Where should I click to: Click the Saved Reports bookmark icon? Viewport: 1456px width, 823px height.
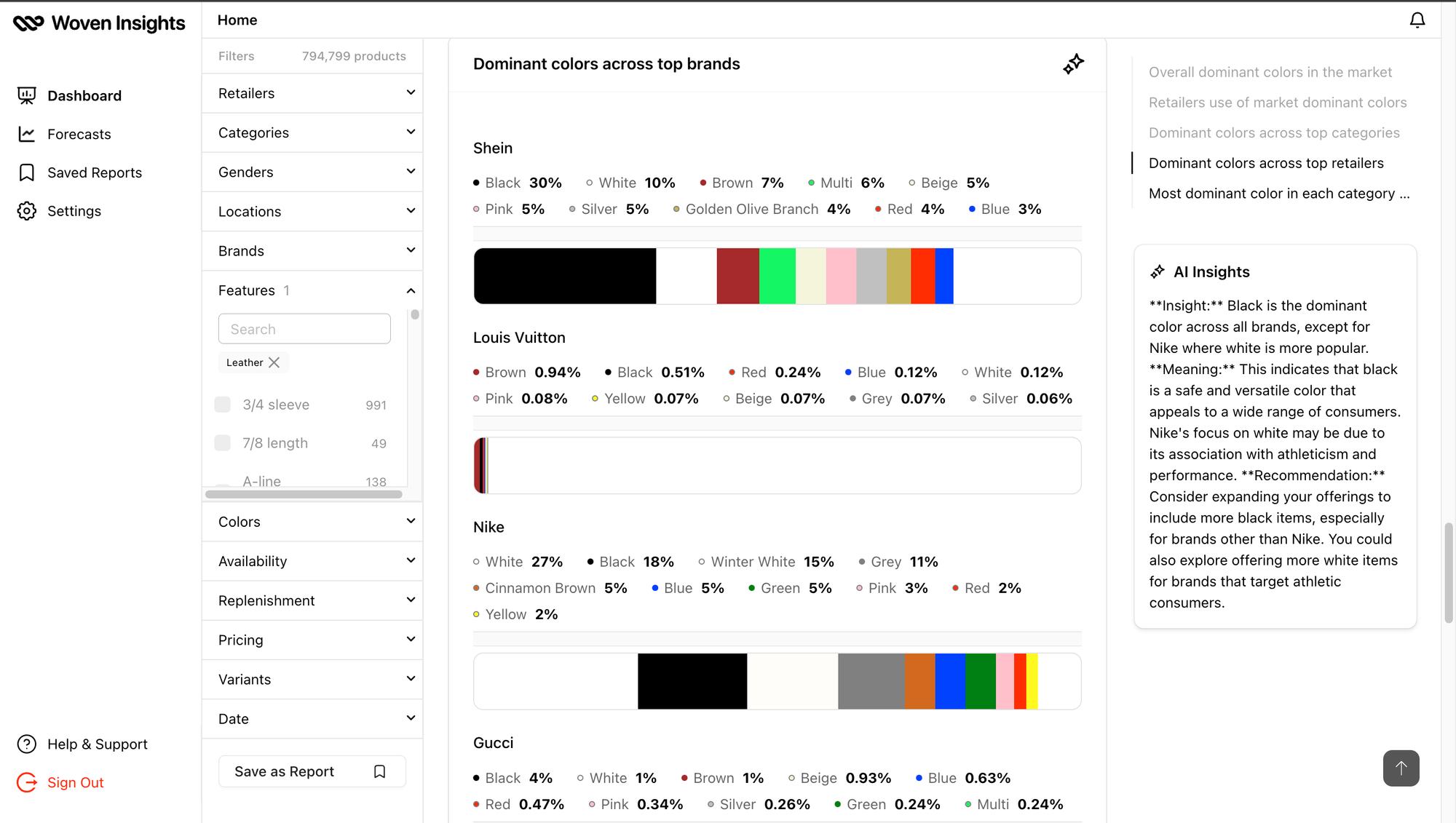(x=27, y=172)
